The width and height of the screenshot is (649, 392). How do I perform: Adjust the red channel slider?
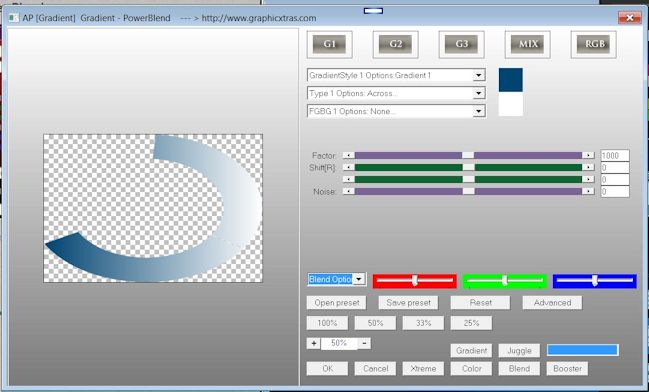pyautogui.click(x=414, y=281)
